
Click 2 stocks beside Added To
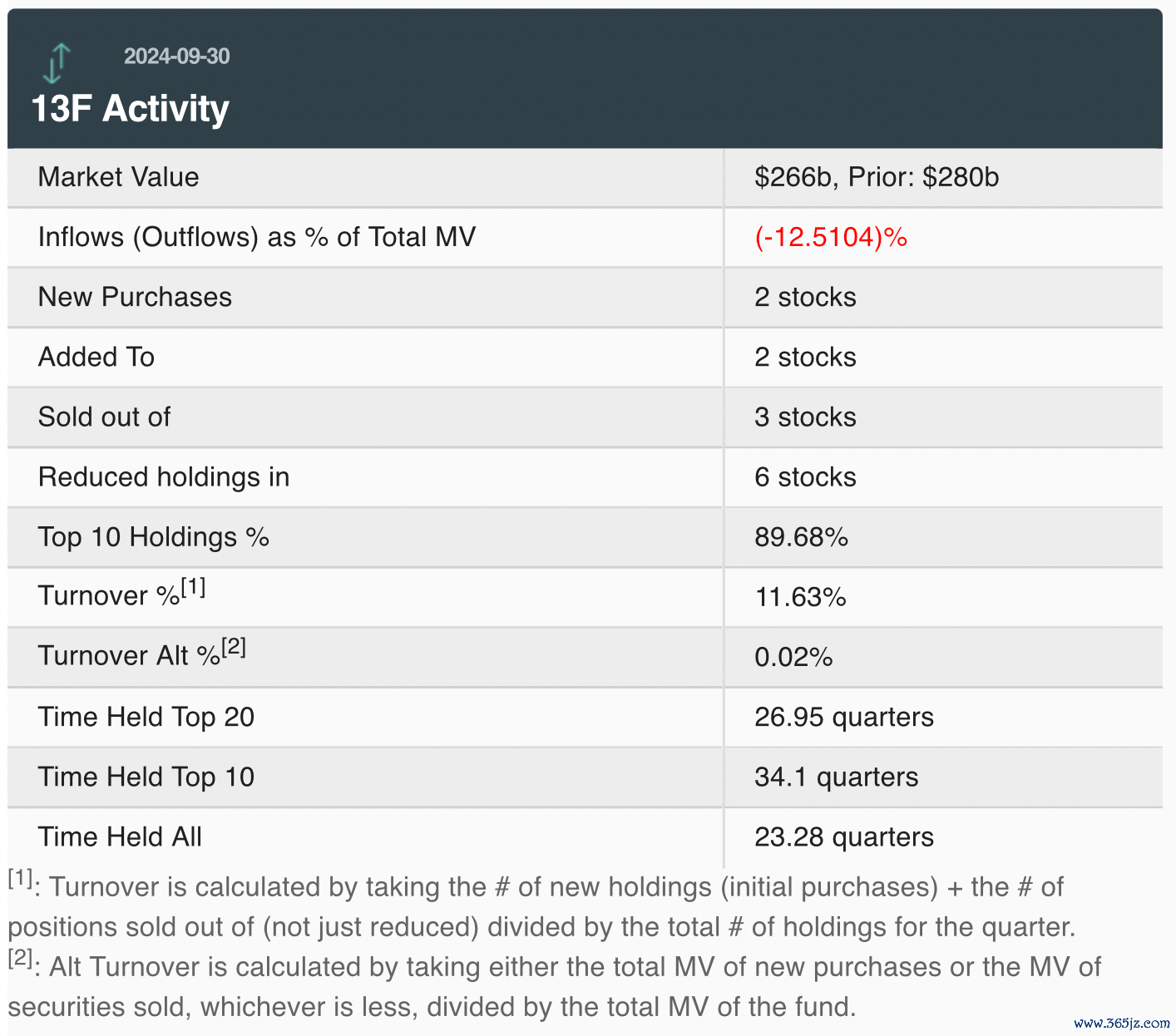tap(805, 357)
